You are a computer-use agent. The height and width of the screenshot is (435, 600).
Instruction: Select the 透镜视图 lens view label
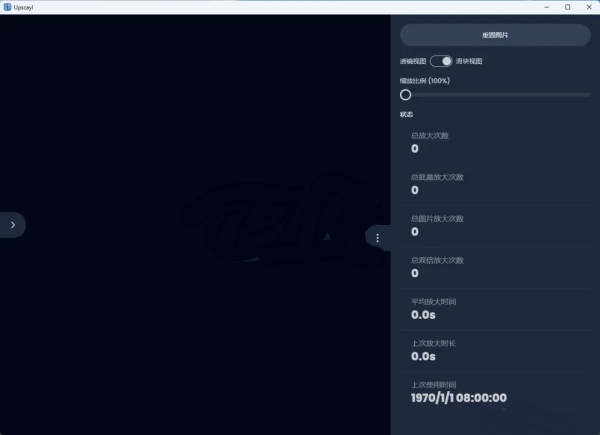pos(413,61)
